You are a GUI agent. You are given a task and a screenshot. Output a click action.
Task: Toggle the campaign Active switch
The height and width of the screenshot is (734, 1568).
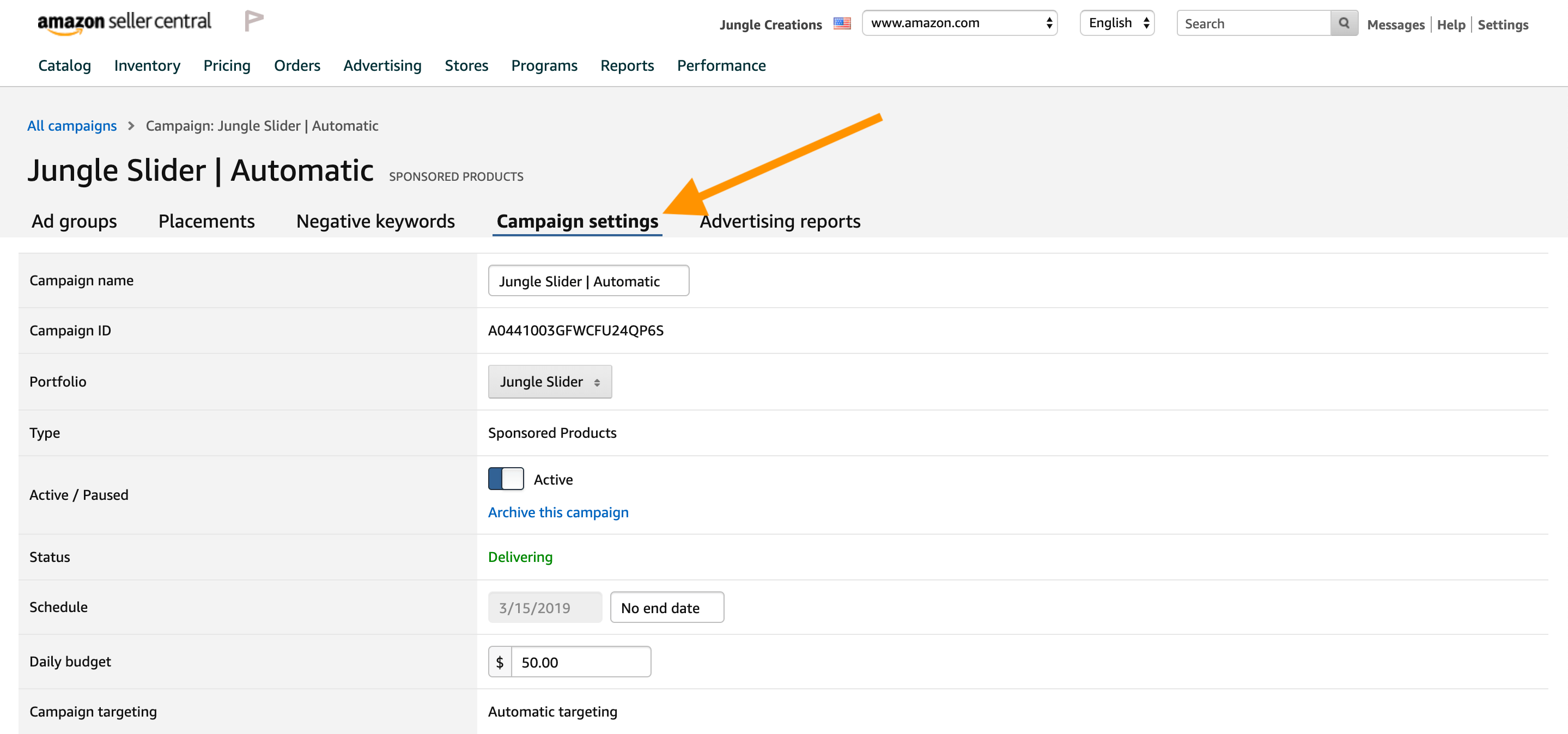pos(506,479)
